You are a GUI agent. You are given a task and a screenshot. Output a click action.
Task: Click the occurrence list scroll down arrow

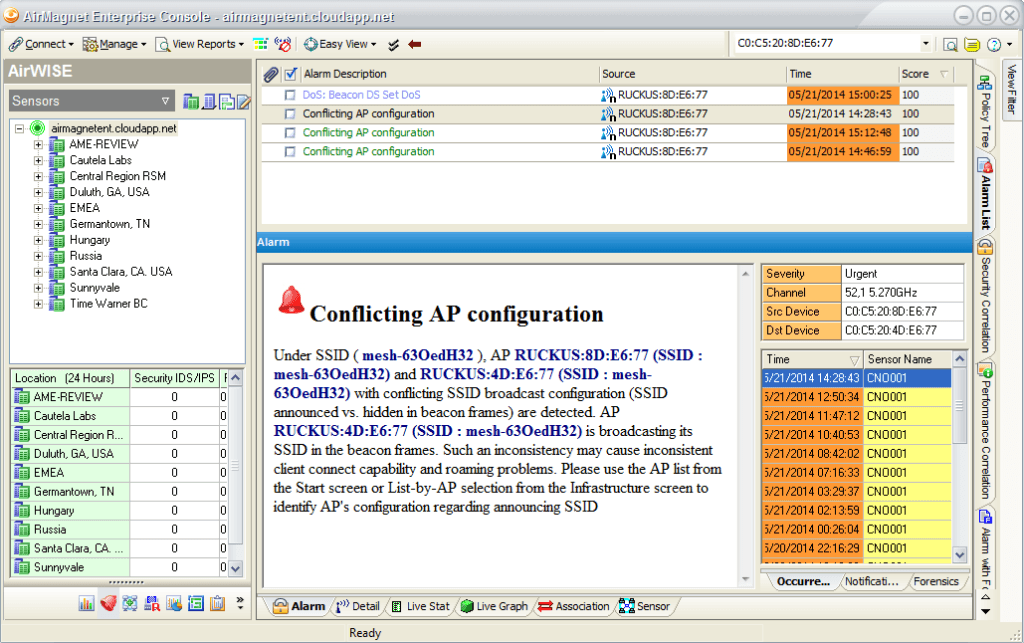(x=959, y=556)
